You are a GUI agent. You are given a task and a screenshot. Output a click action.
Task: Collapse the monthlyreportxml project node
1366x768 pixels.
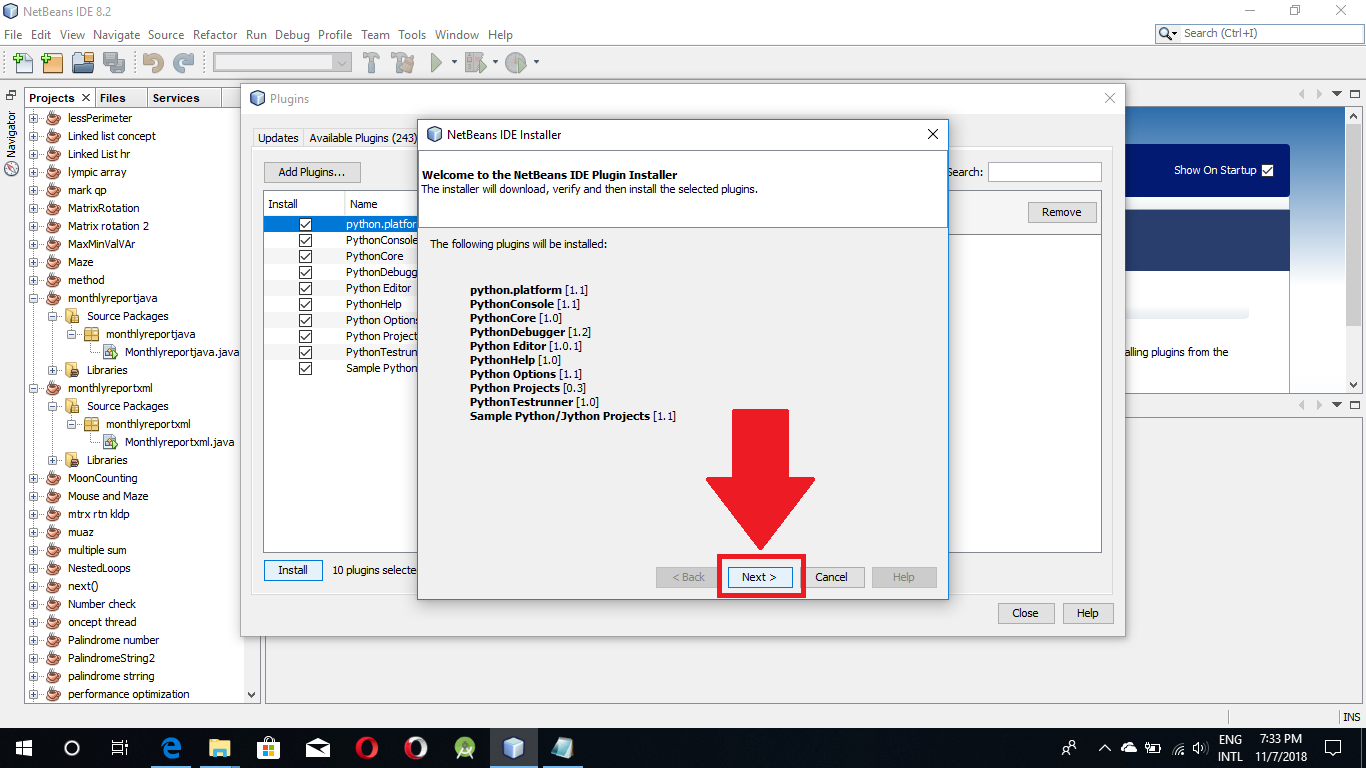(x=33, y=388)
